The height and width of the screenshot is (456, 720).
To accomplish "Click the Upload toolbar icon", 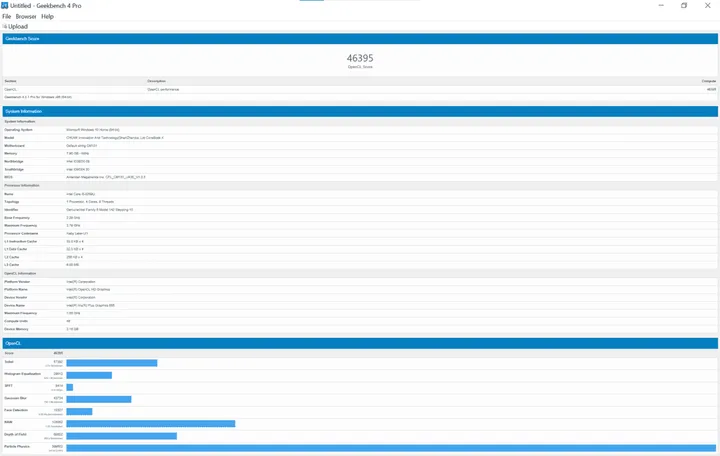I will [x=6, y=27].
